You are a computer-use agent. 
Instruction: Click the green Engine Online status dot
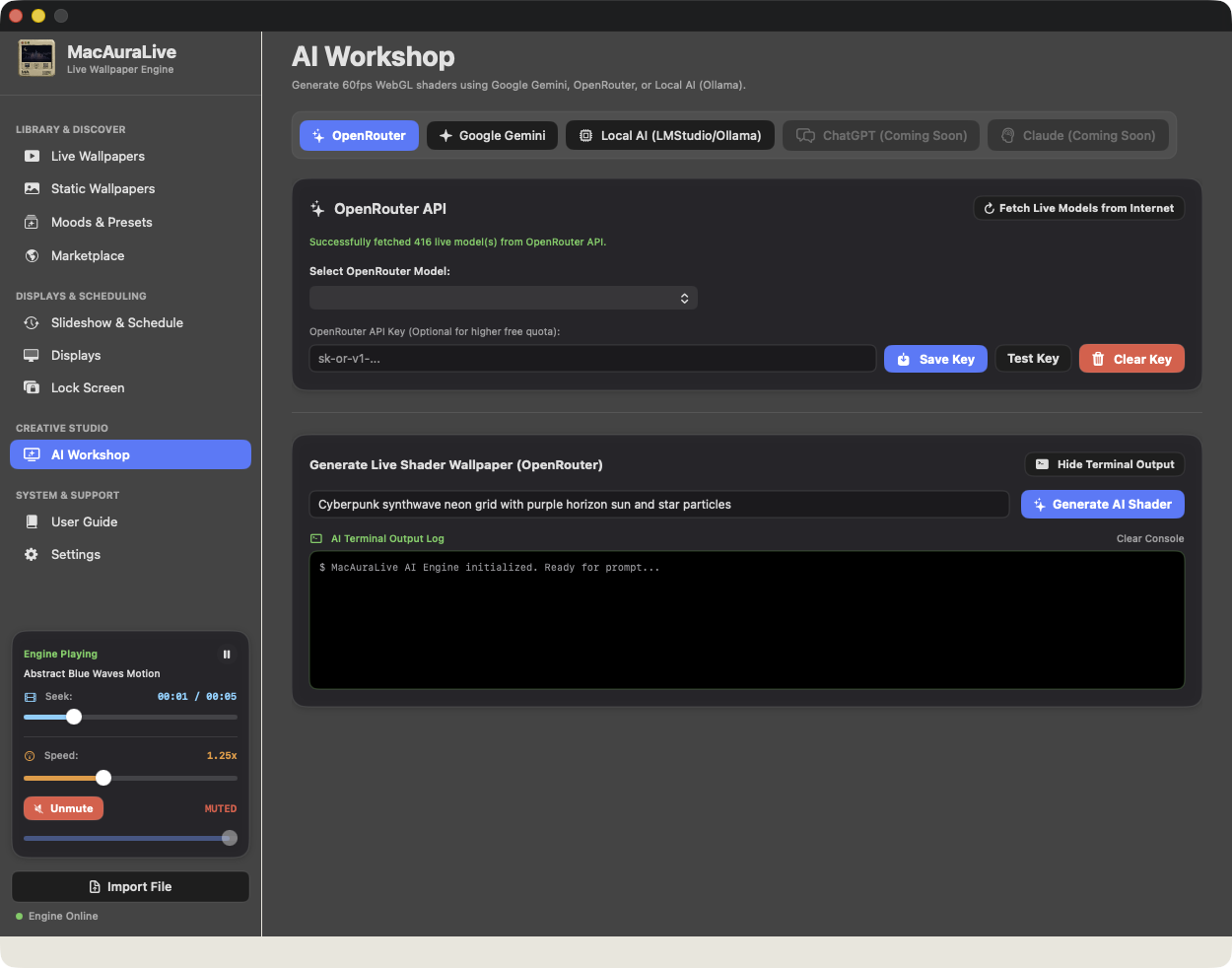pyautogui.click(x=19, y=917)
